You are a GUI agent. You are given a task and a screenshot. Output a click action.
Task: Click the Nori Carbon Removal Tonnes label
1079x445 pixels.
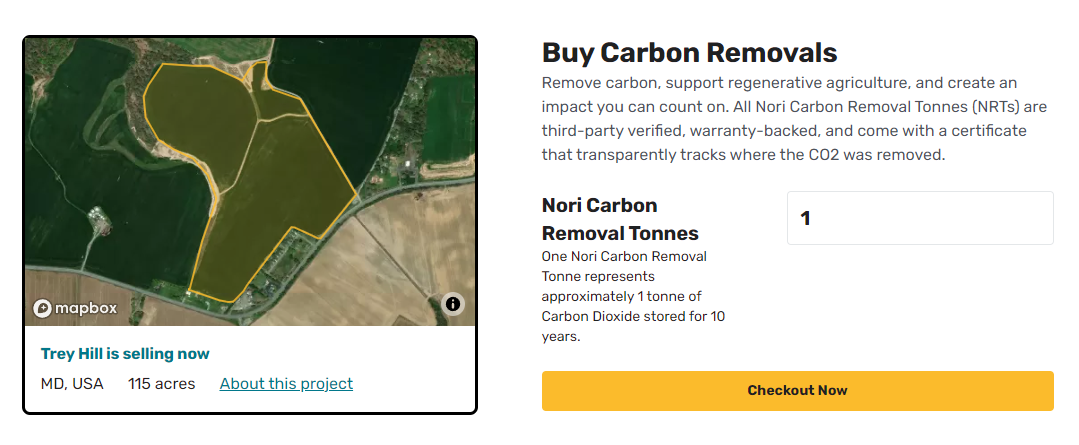coord(620,219)
